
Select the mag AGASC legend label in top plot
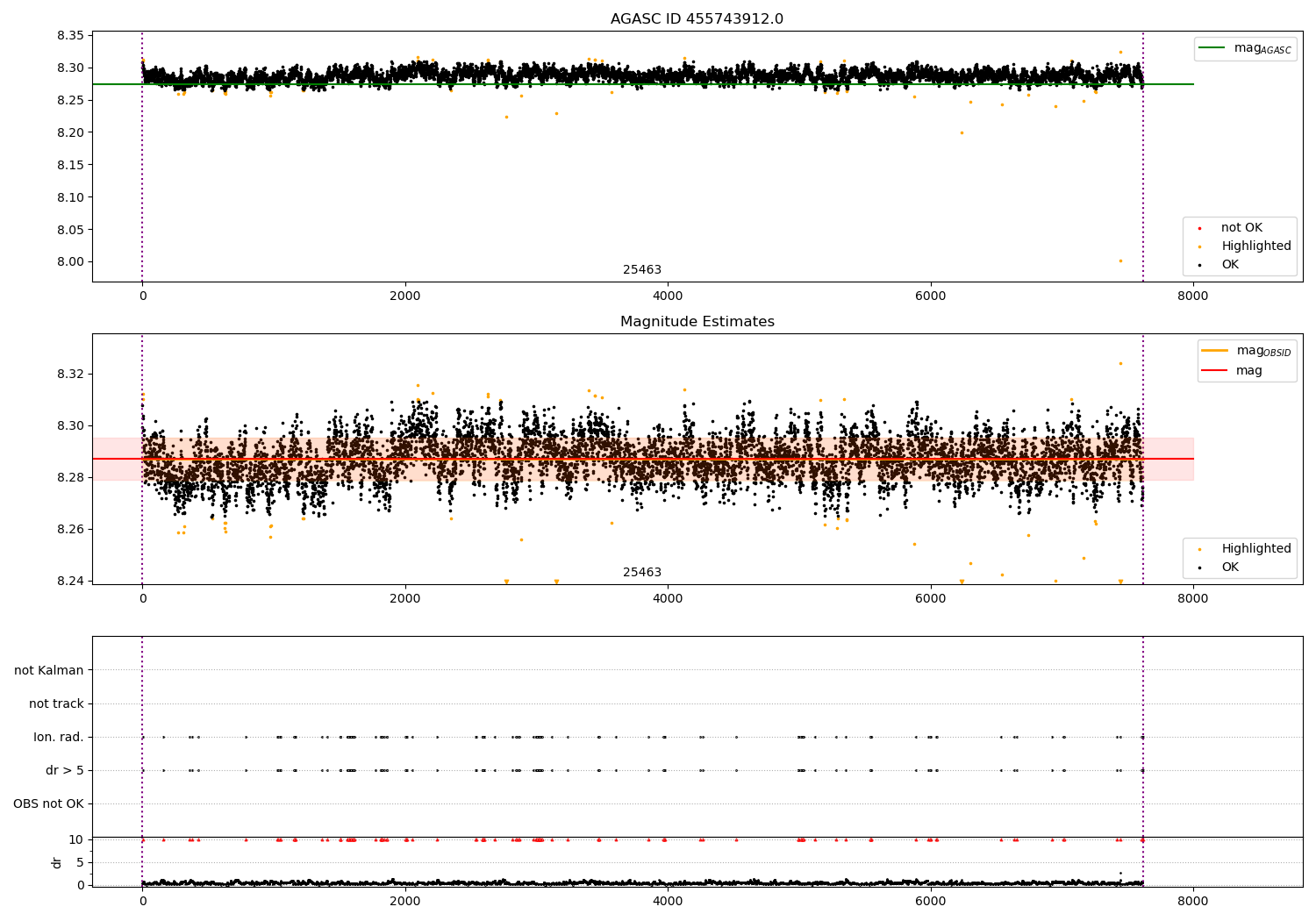[1262, 48]
